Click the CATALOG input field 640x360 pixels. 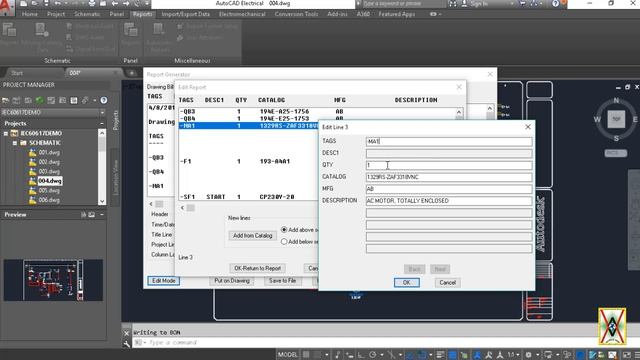(x=449, y=177)
